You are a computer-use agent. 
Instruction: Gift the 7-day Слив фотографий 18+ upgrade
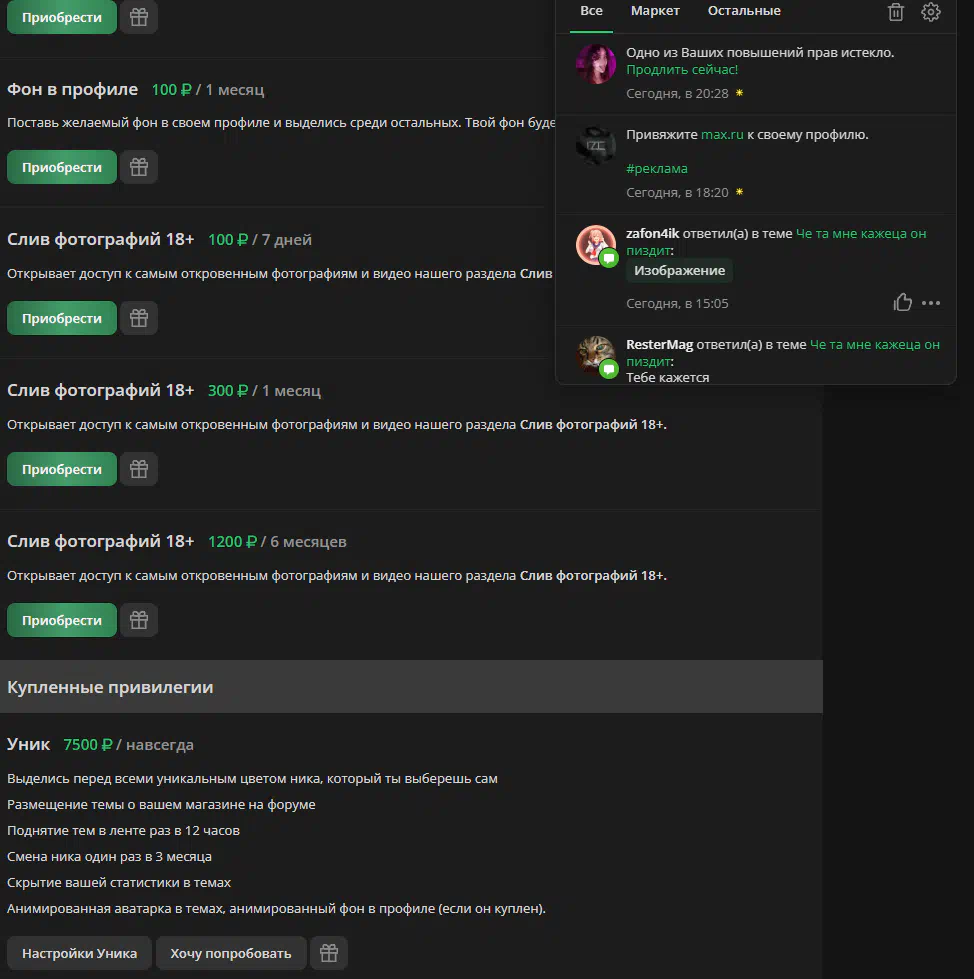[139, 318]
